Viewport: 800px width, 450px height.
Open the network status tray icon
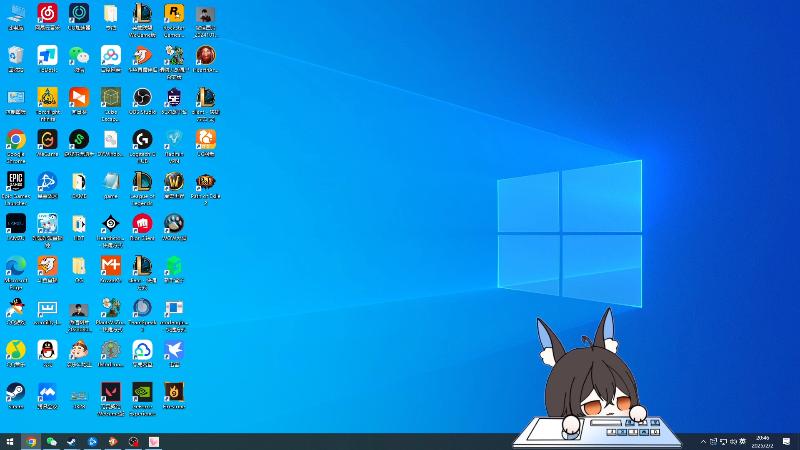pos(723,442)
